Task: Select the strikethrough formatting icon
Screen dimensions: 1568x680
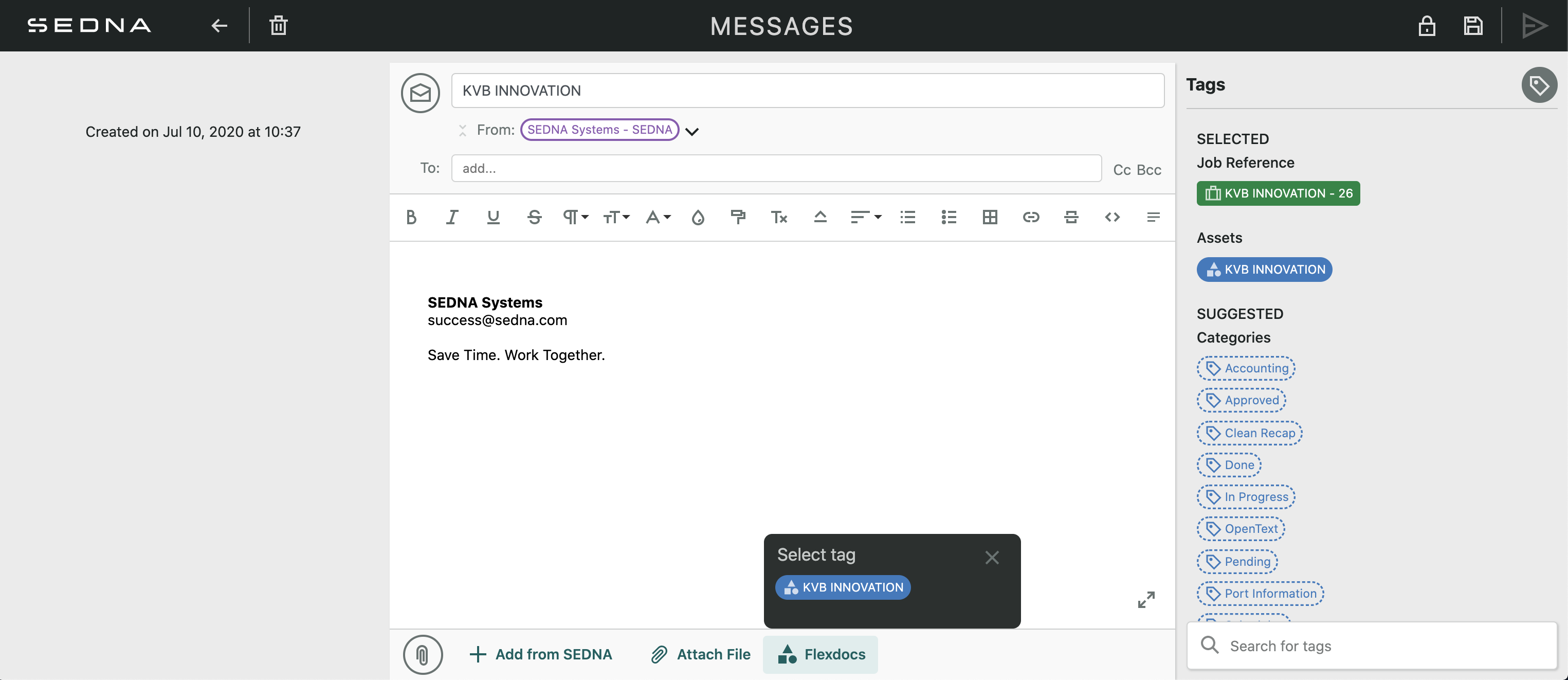Action: tap(534, 218)
